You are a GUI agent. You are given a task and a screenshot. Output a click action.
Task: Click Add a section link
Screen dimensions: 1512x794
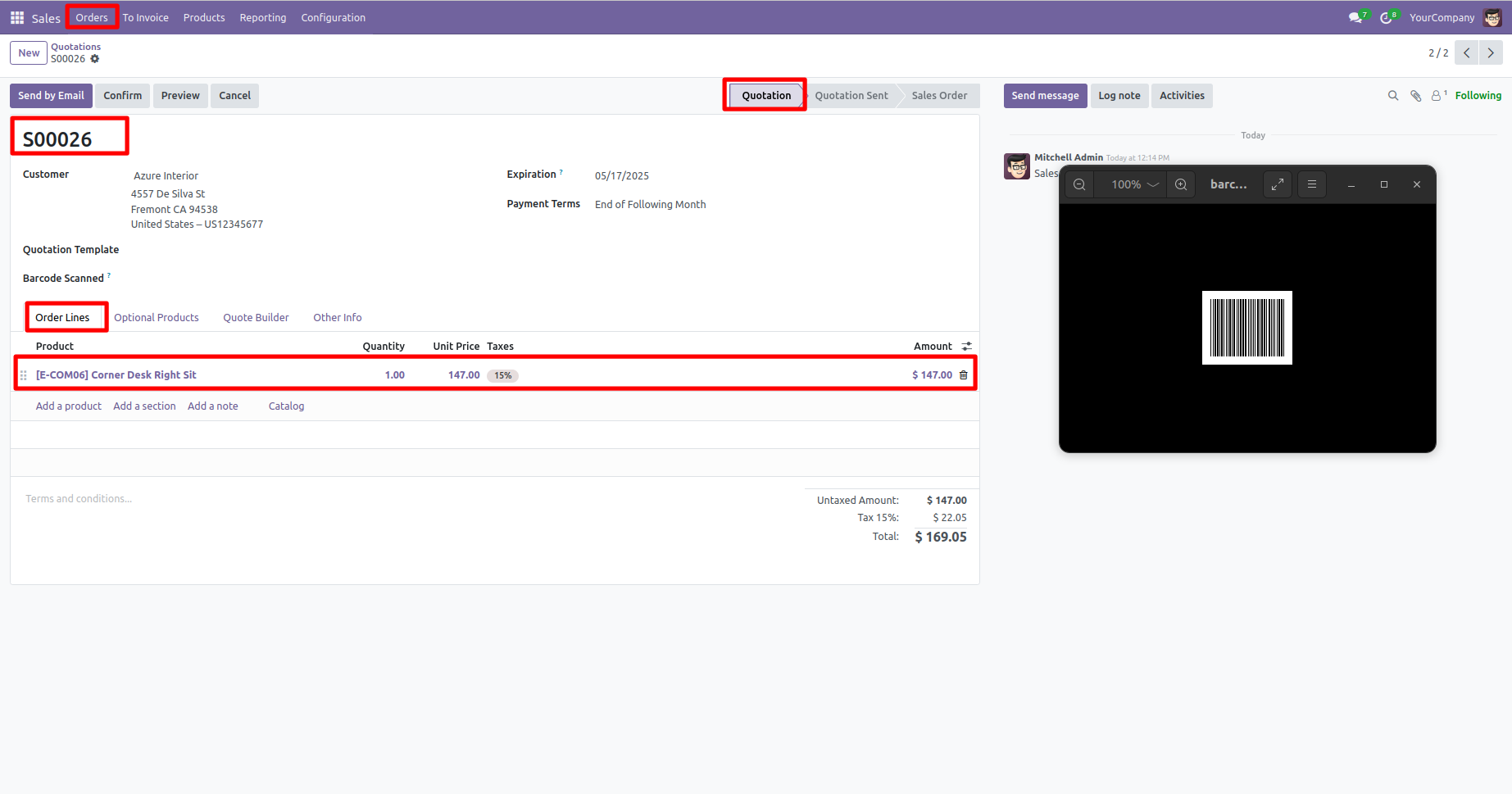pyautogui.click(x=145, y=406)
